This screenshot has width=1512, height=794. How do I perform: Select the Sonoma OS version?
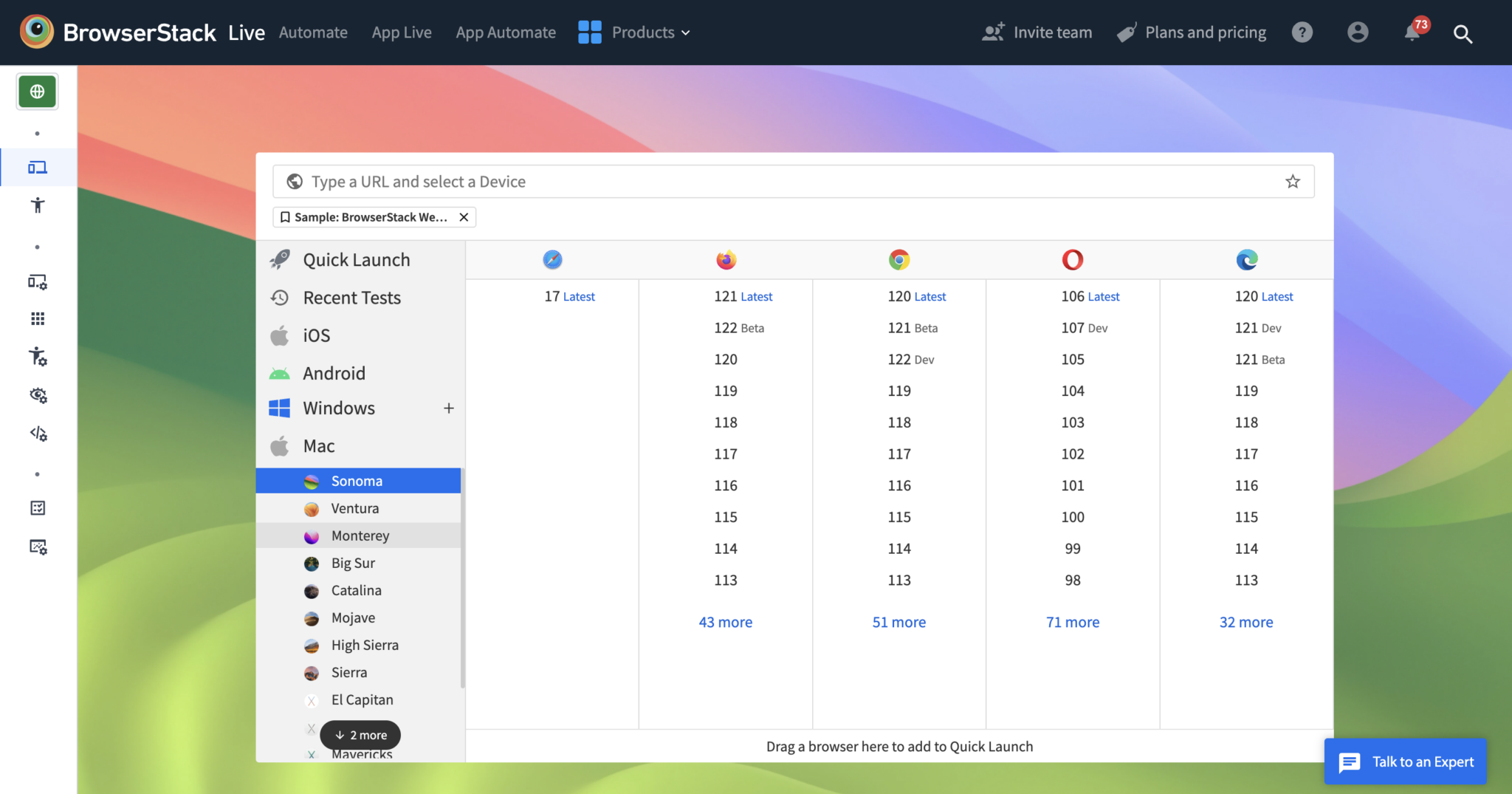[357, 480]
